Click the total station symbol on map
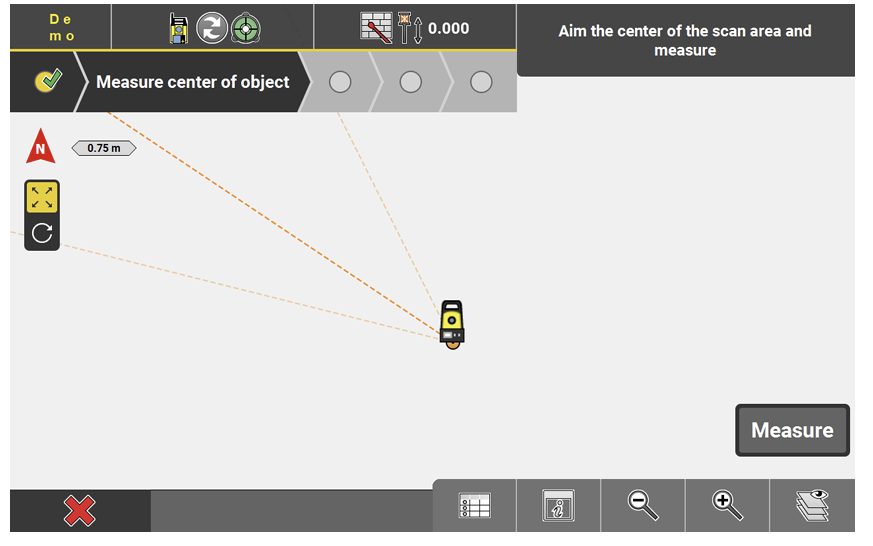873x546 pixels. pos(452,324)
